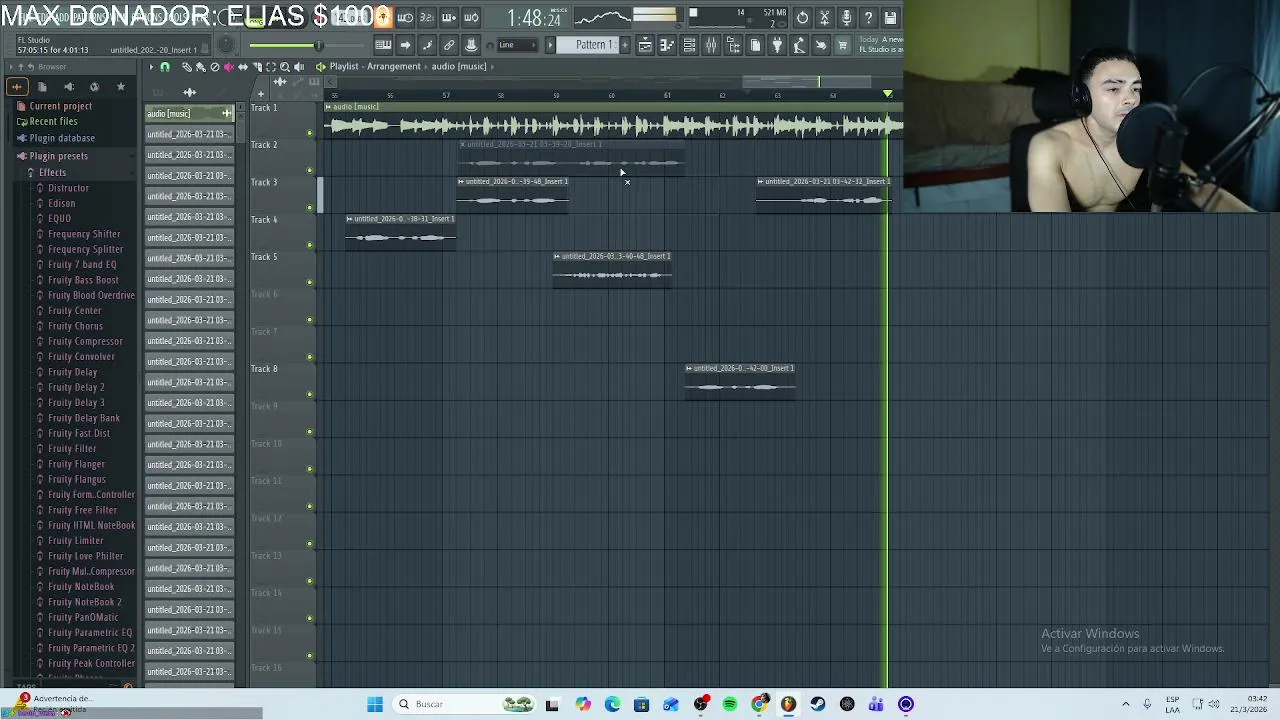Open Windows Start menu
The height and width of the screenshot is (720, 1280).
click(375, 704)
